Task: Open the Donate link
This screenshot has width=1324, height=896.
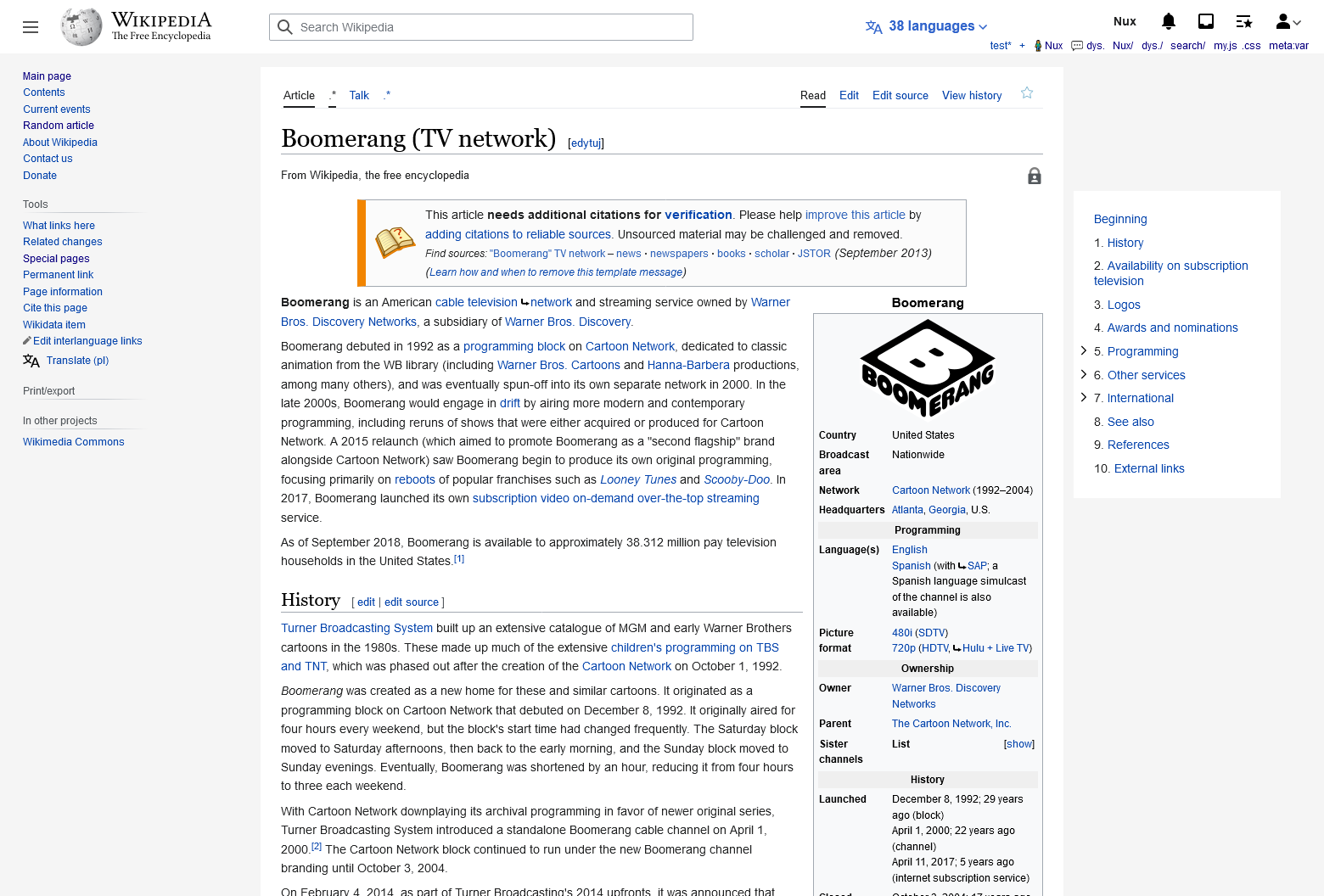Action: tap(40, 176)
